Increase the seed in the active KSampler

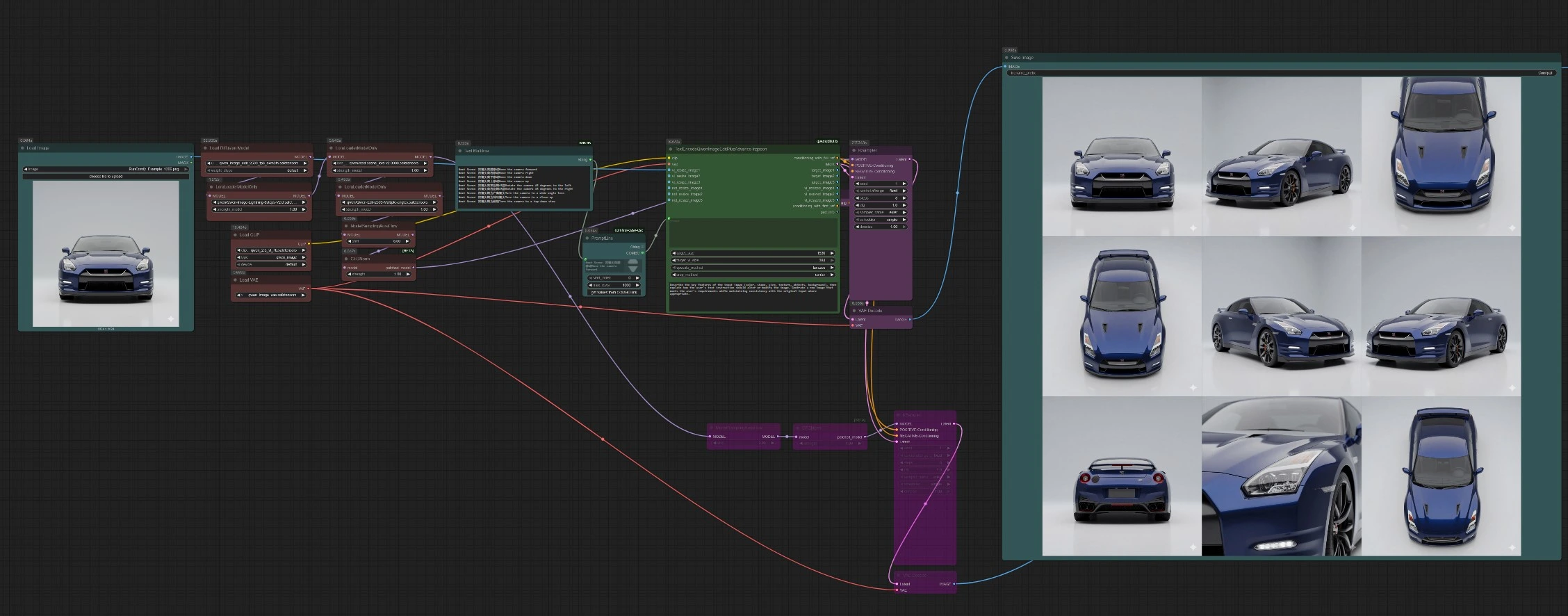click(x=904, y=184)
